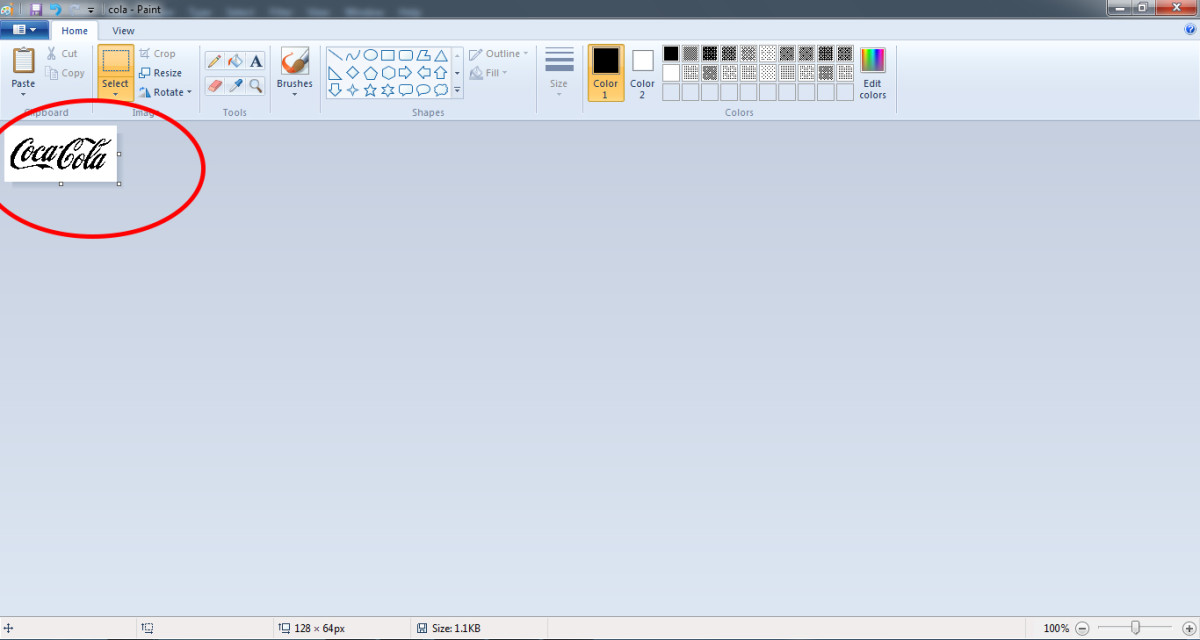Select the Pencil tool
Screen dimensions: 1200x640
pos(214,62)
